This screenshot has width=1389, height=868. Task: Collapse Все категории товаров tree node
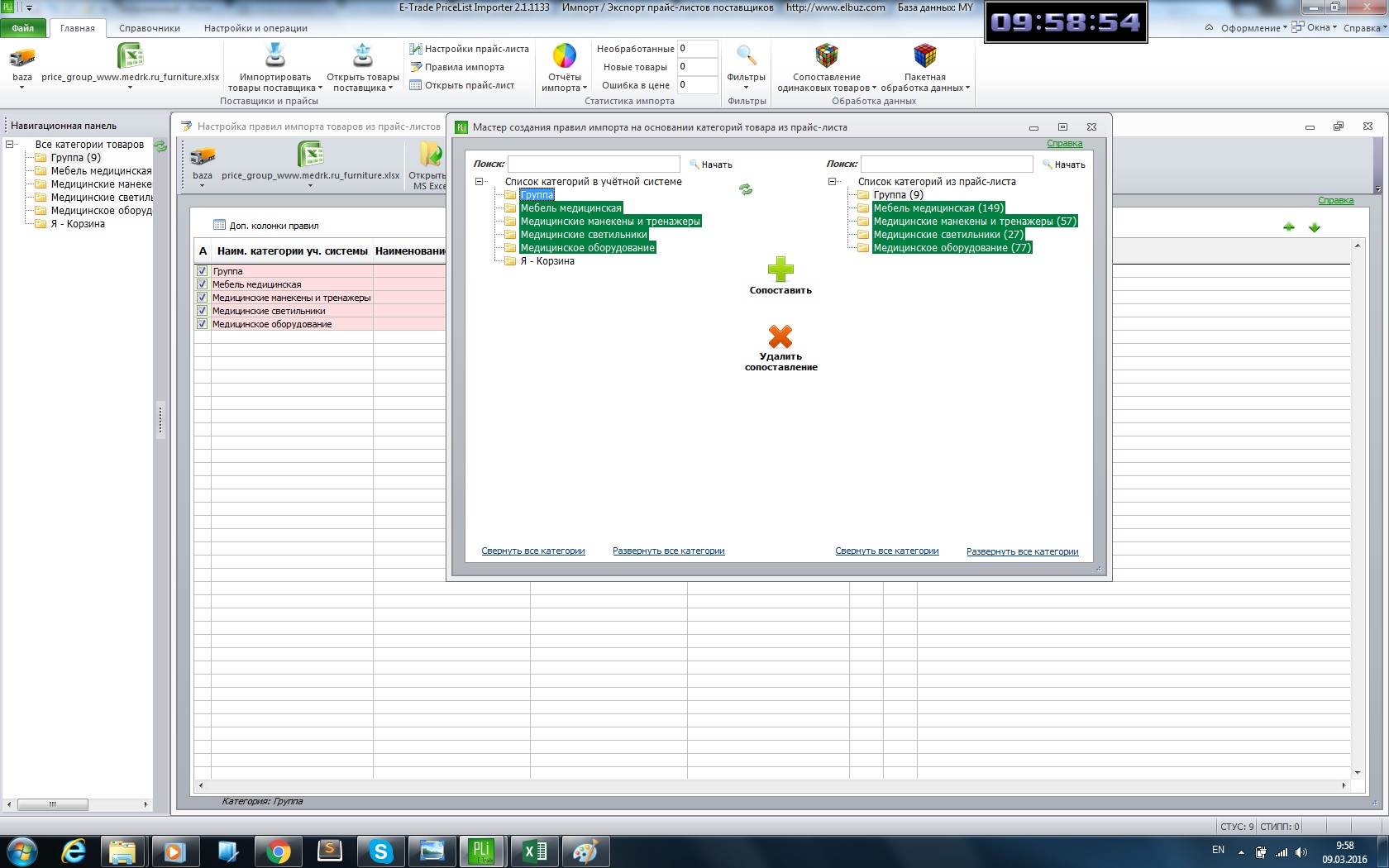point(9,145)
